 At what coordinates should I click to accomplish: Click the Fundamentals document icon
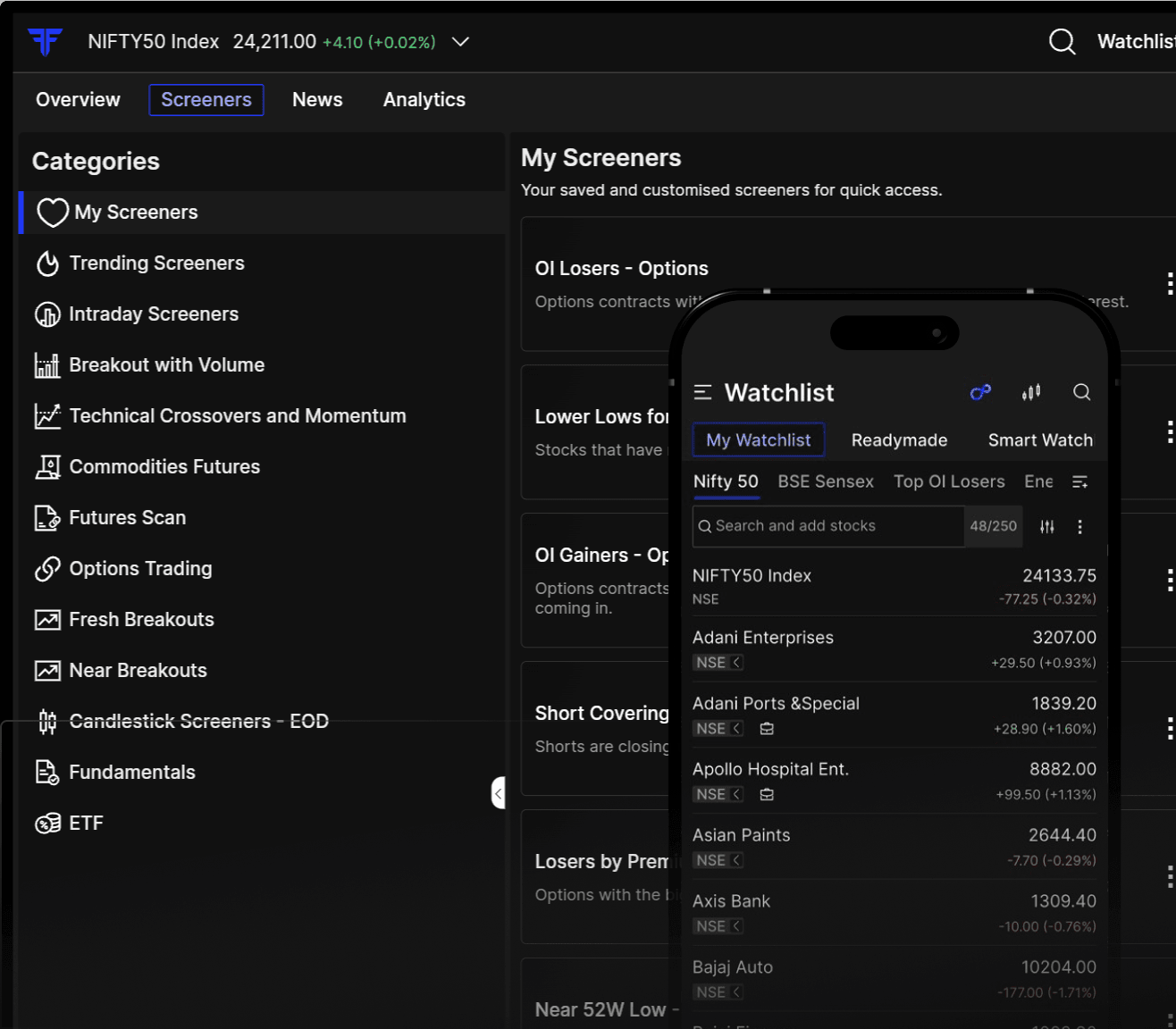47,773
